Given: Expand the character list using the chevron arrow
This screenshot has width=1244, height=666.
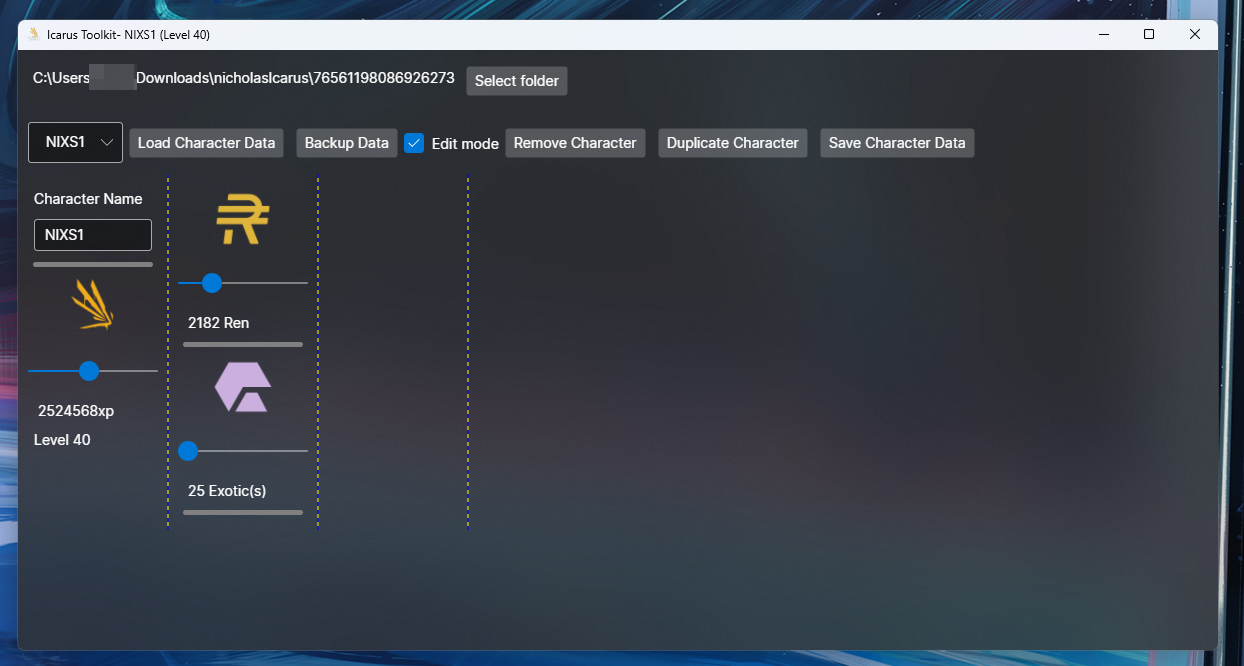Looking at the screenshot, I should [x=107, y=142].
